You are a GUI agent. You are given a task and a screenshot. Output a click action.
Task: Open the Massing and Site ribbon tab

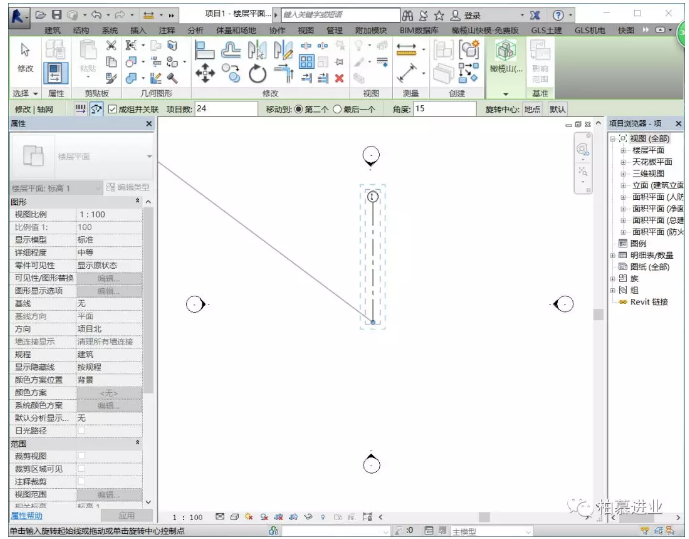coord(236,30)
